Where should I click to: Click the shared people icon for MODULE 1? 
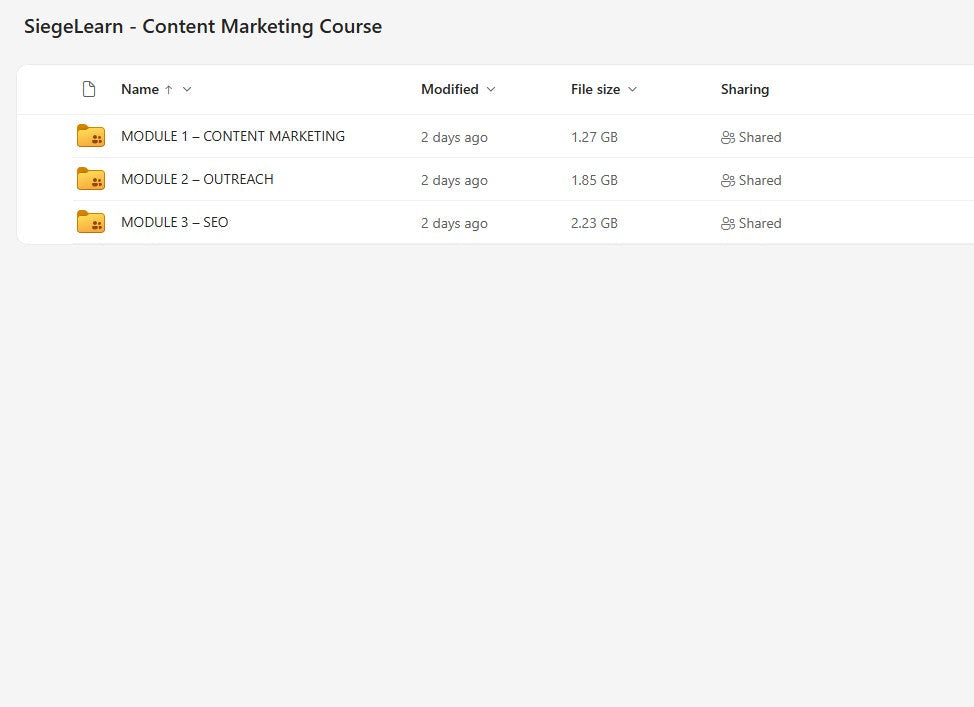(x=727, y=137)
